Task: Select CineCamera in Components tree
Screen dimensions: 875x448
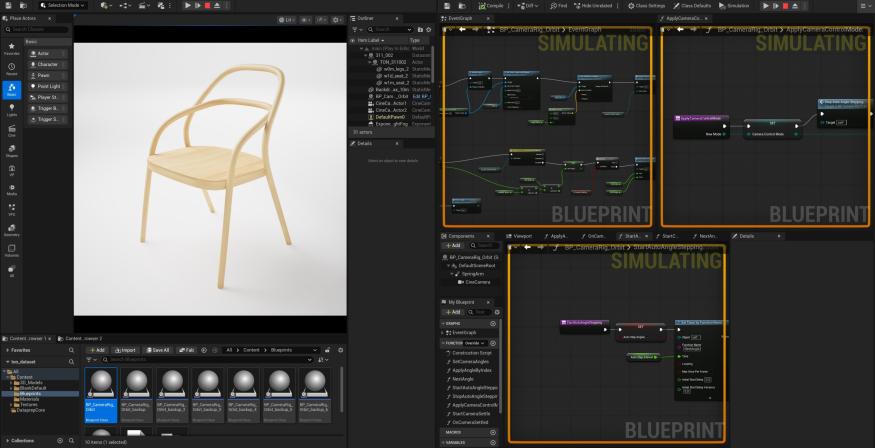Action: 473,282
